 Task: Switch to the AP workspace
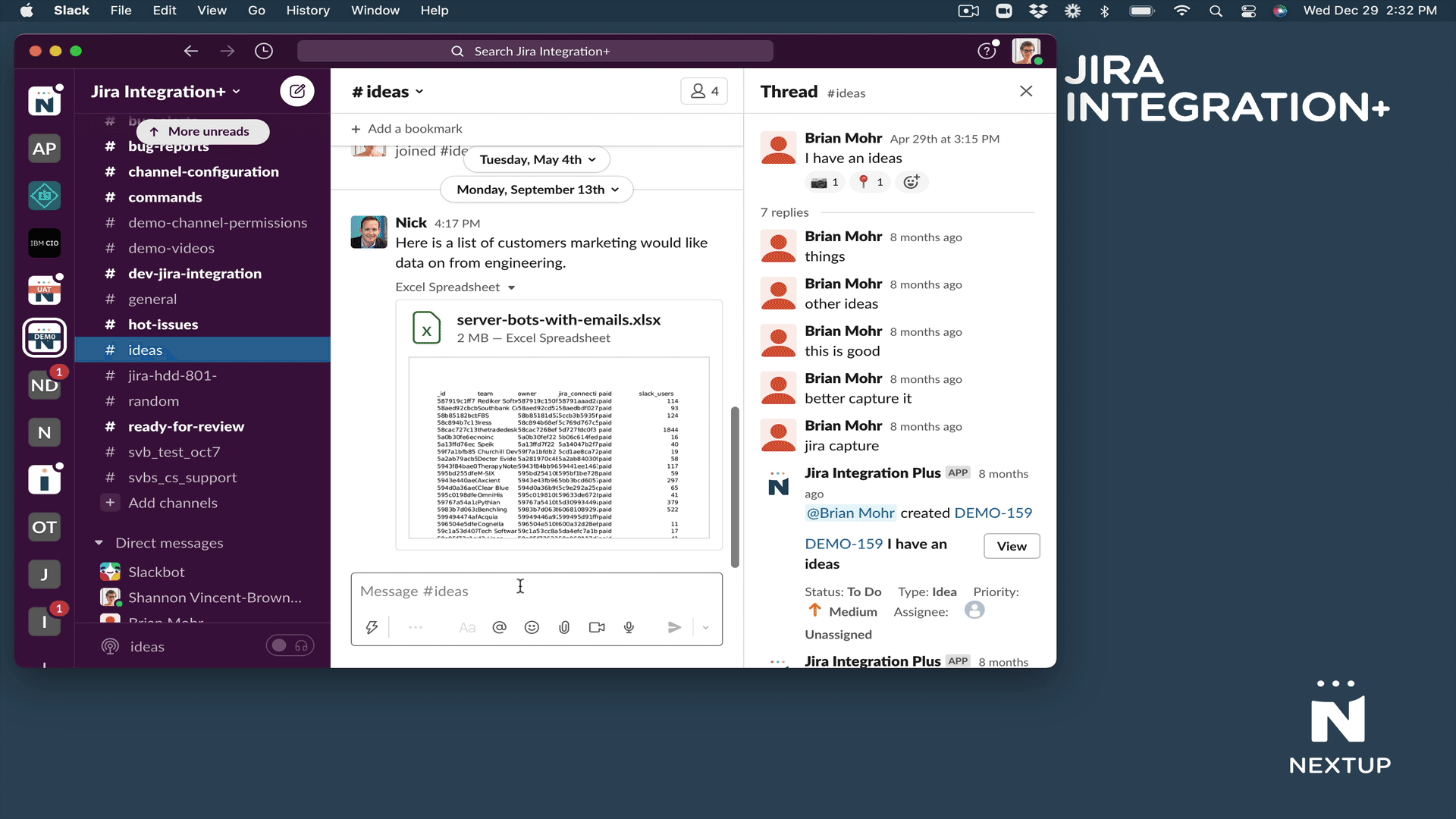(45, 149)
